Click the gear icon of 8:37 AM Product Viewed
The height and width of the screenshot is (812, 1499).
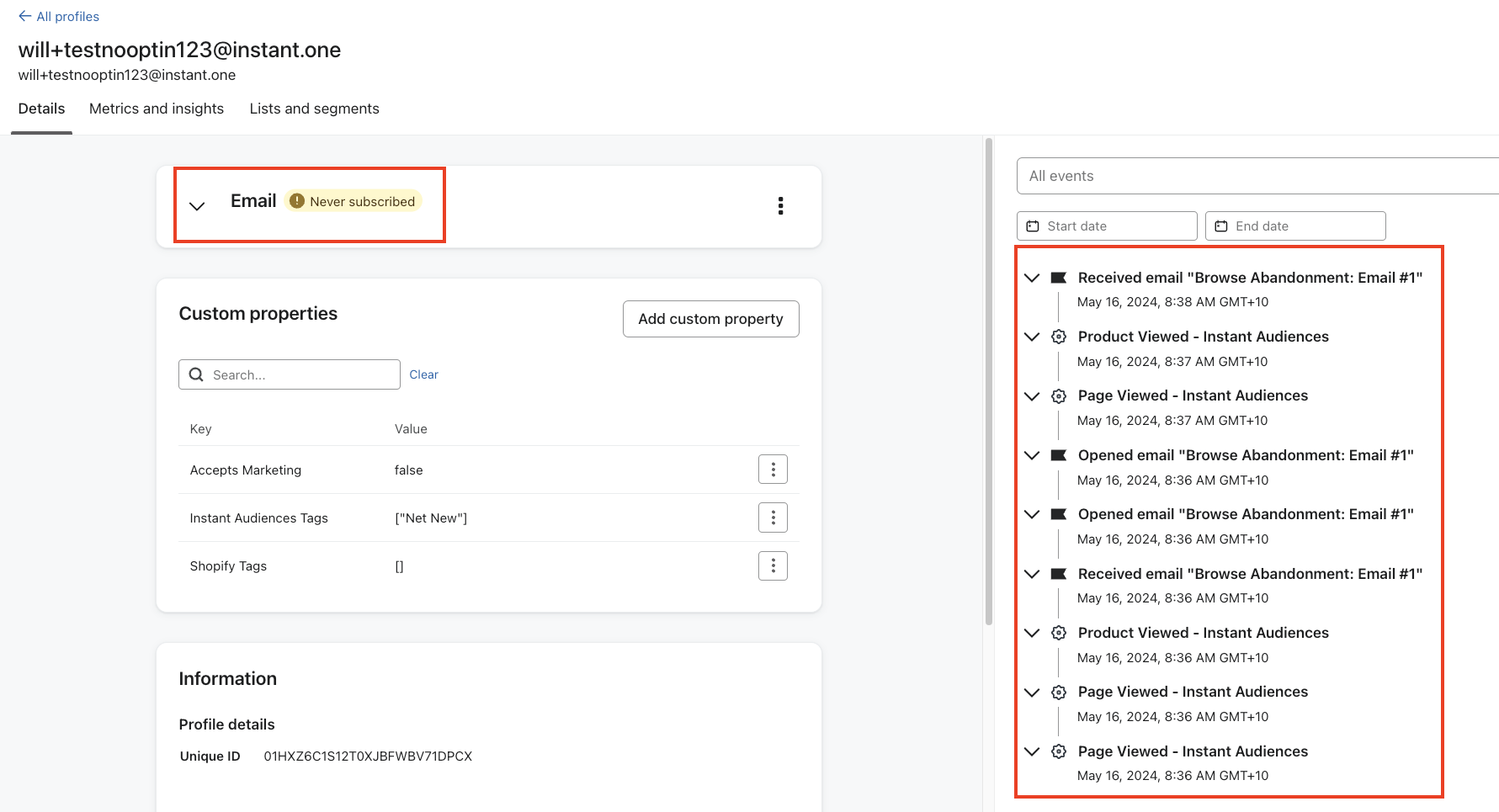[x=1059, y=337]
